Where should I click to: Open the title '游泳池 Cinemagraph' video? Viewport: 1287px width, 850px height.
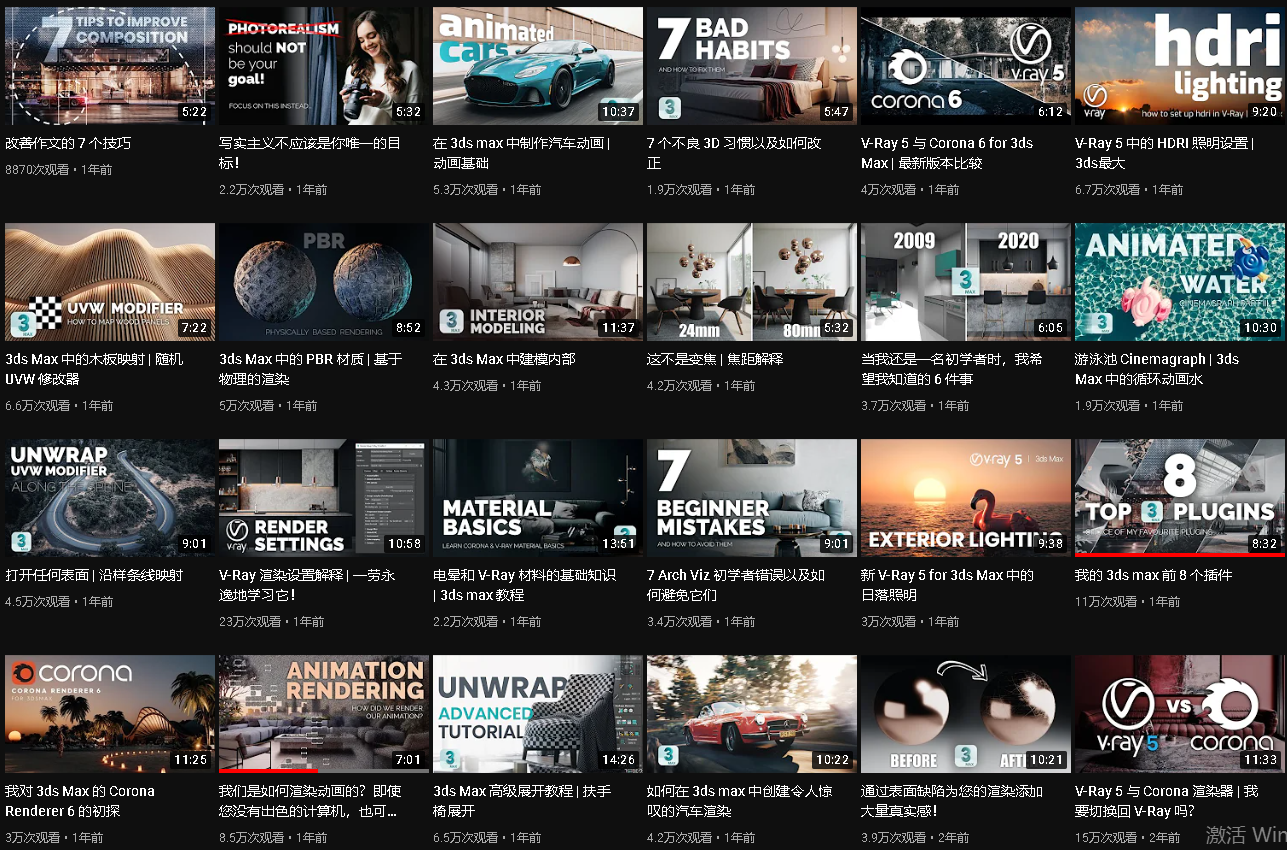[1157, 369]
